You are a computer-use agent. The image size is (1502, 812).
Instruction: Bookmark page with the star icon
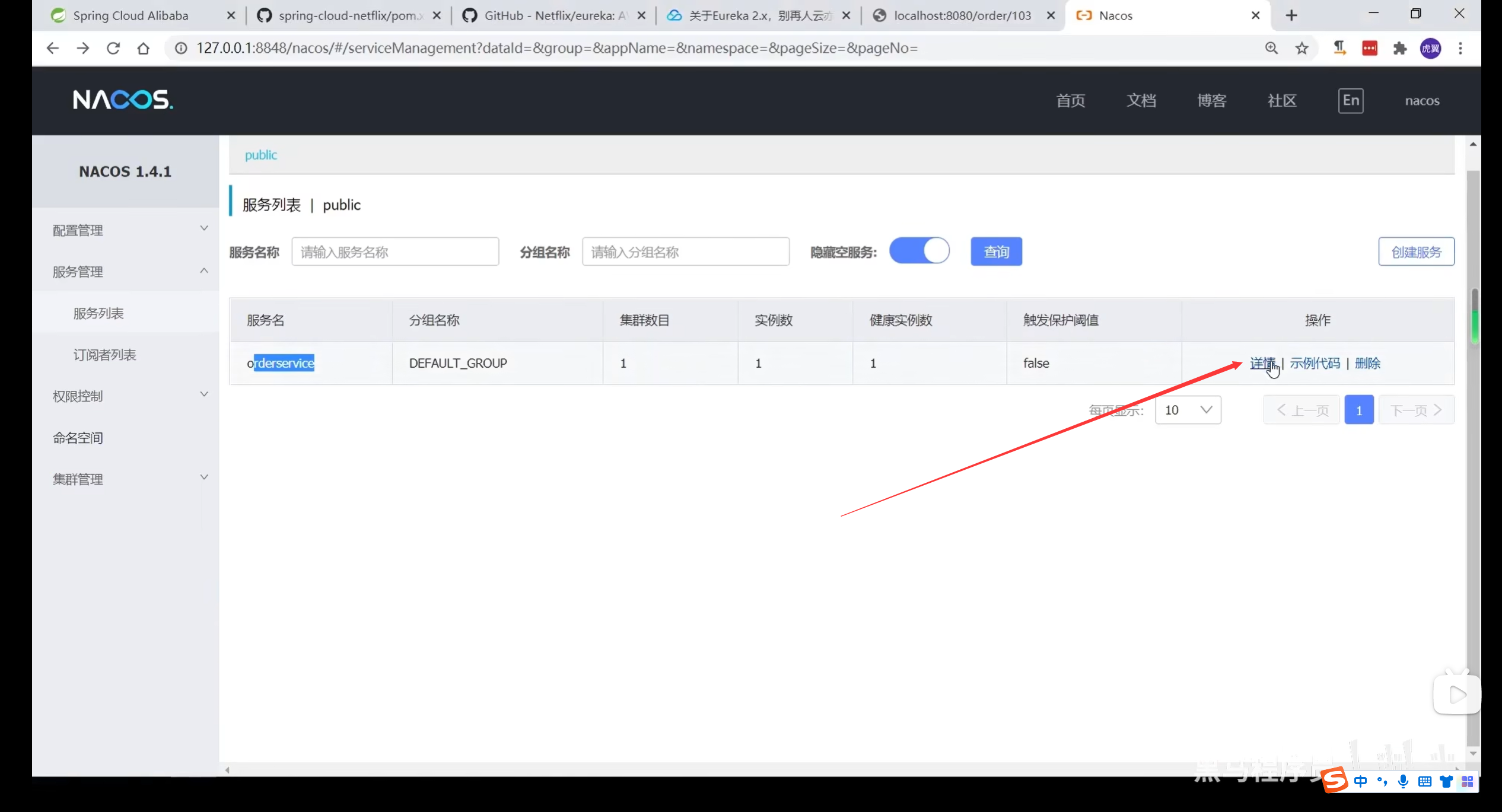coord(1301,48)
